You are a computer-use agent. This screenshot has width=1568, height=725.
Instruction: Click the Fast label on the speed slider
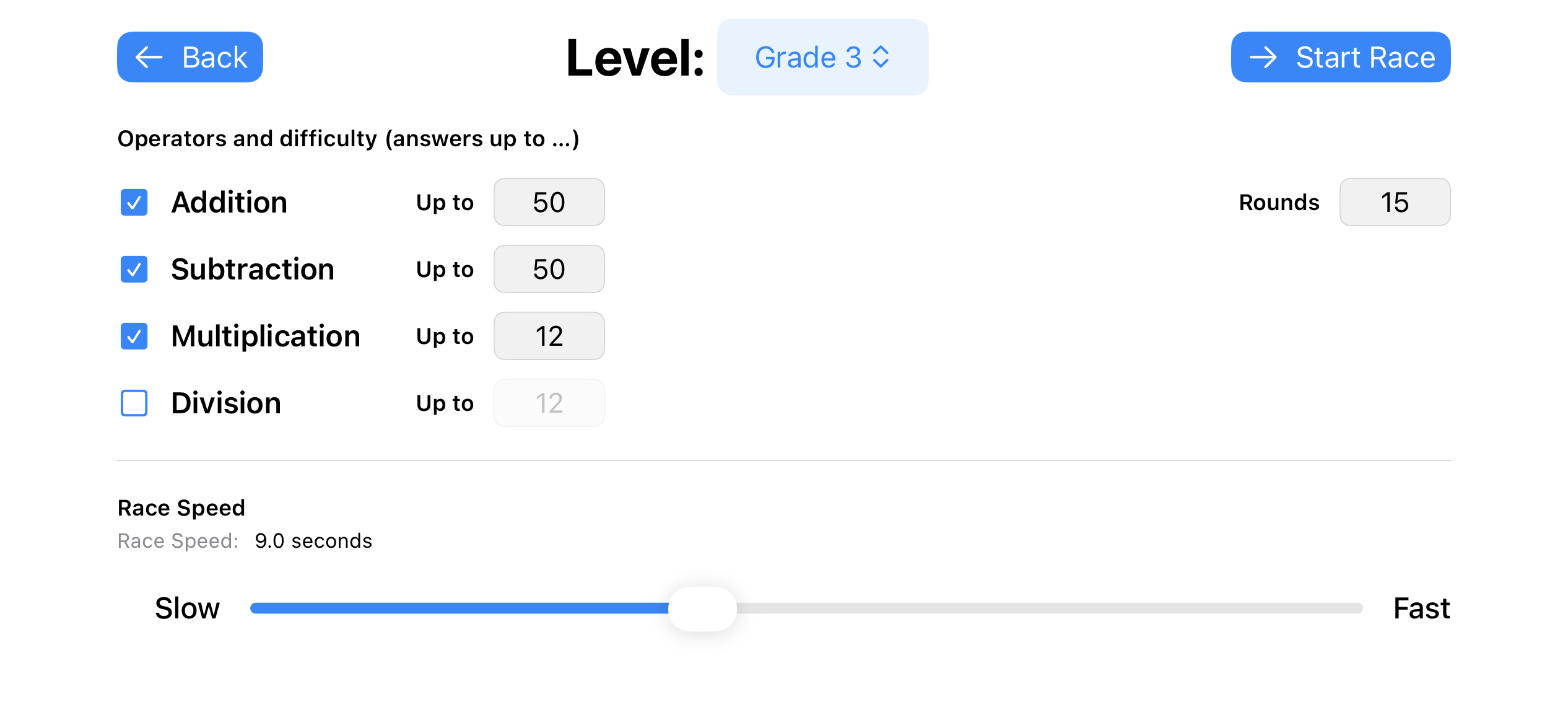click(x=1421, y=608)
